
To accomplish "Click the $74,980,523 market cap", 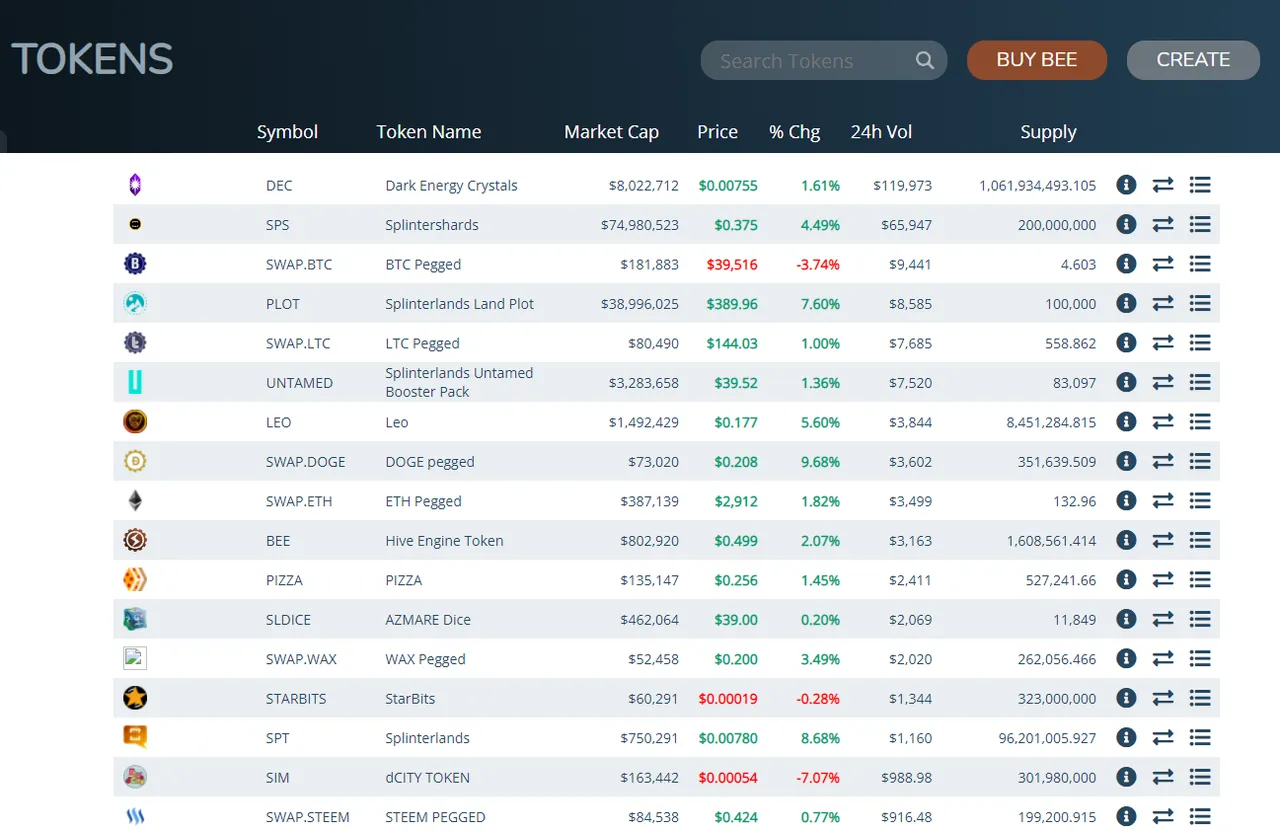I will click(x=640, y=225).
